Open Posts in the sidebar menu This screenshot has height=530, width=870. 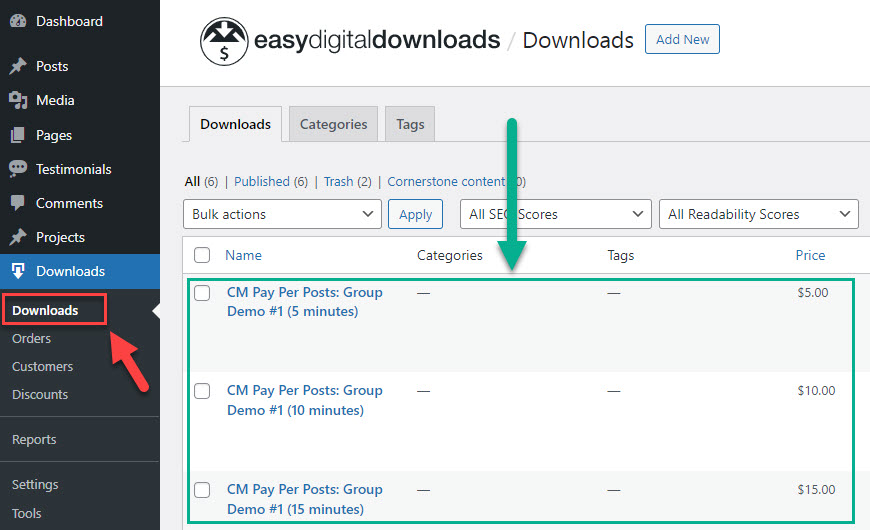pos(52,66)
